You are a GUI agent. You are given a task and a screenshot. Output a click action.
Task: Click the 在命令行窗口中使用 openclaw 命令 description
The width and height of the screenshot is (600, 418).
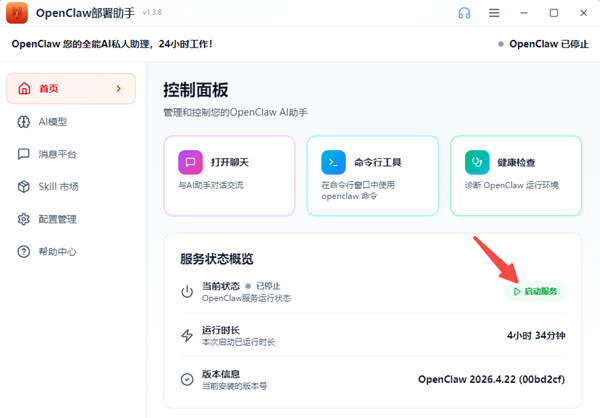[x=358, y=191]
